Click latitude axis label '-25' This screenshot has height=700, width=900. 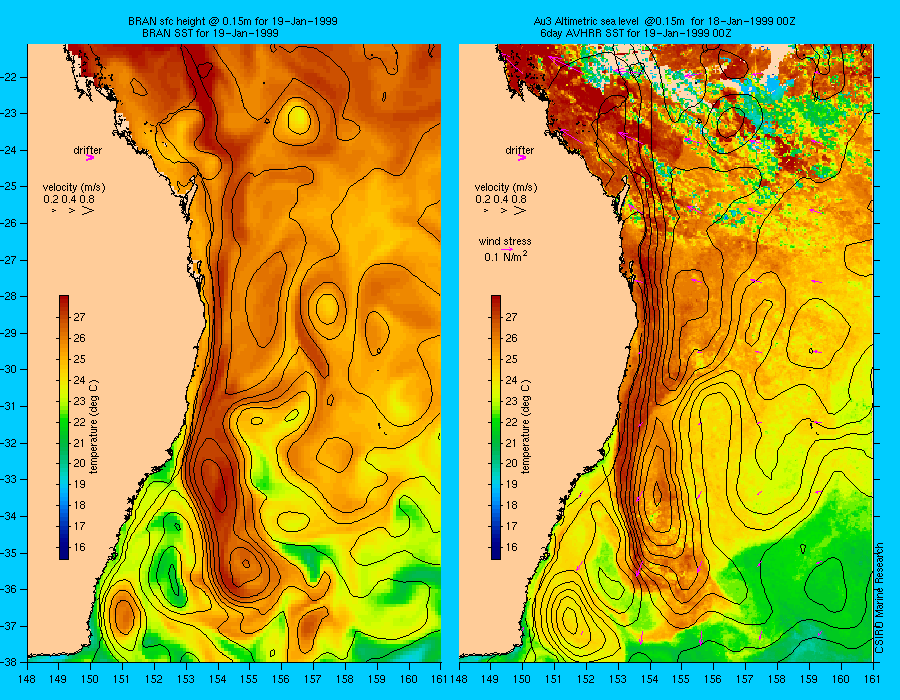click(10, 186)
